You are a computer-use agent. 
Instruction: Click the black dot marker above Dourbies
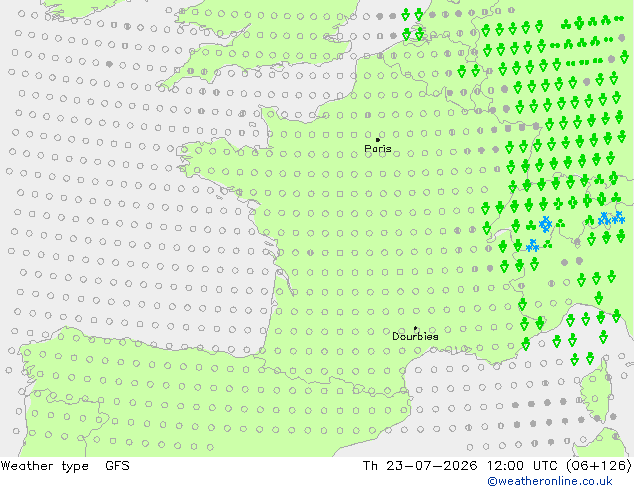pos(415,329)
